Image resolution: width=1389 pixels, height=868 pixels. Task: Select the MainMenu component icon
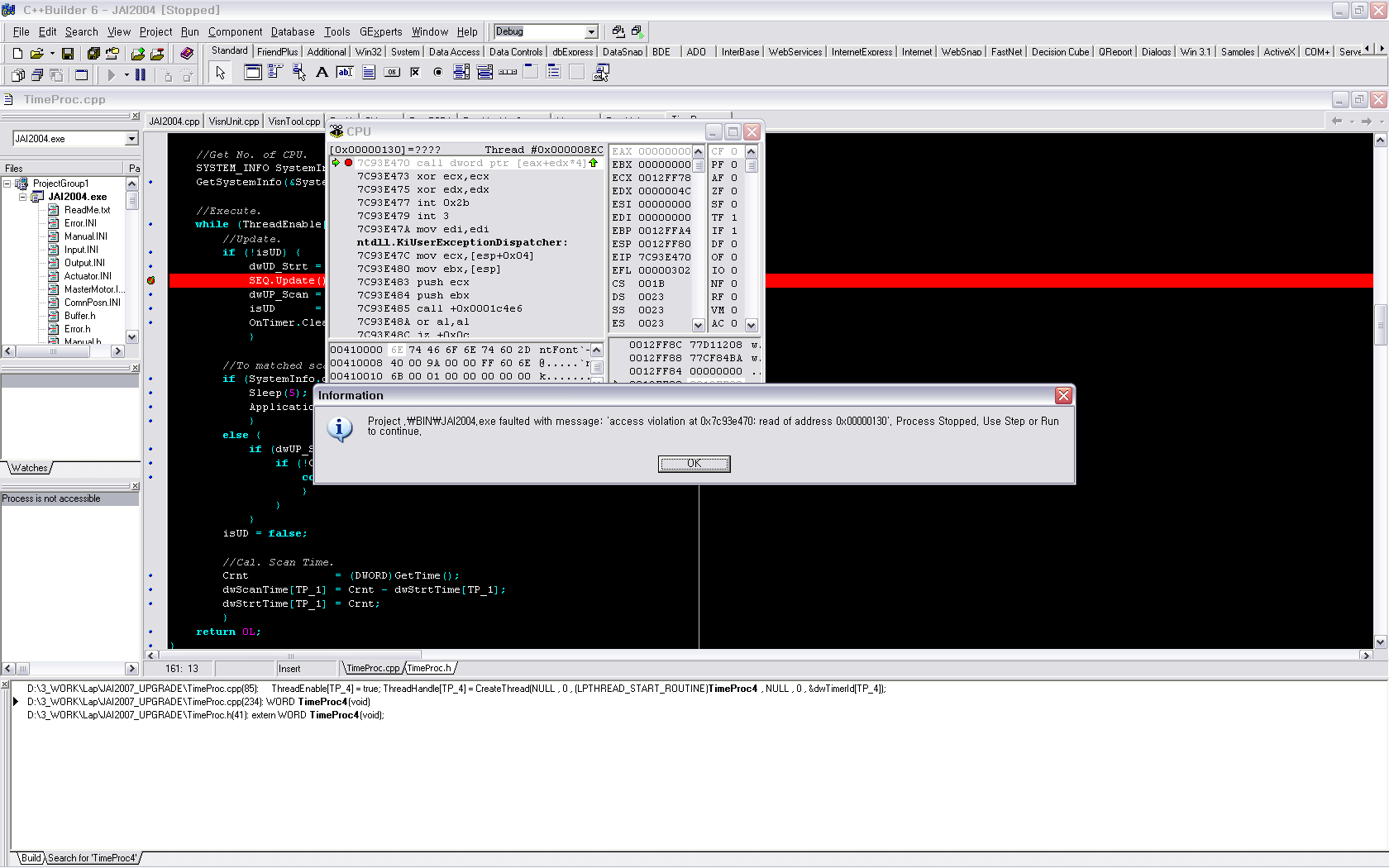click(x=276, y=73)
